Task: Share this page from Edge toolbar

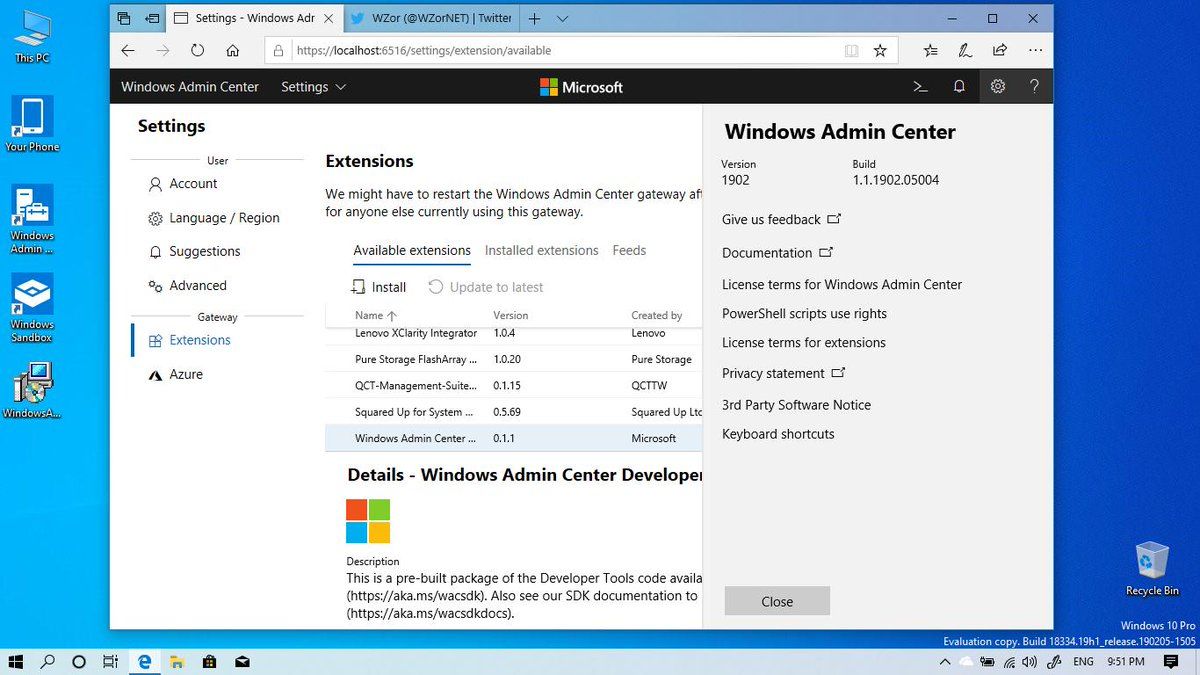Action: tap(999, 50)
